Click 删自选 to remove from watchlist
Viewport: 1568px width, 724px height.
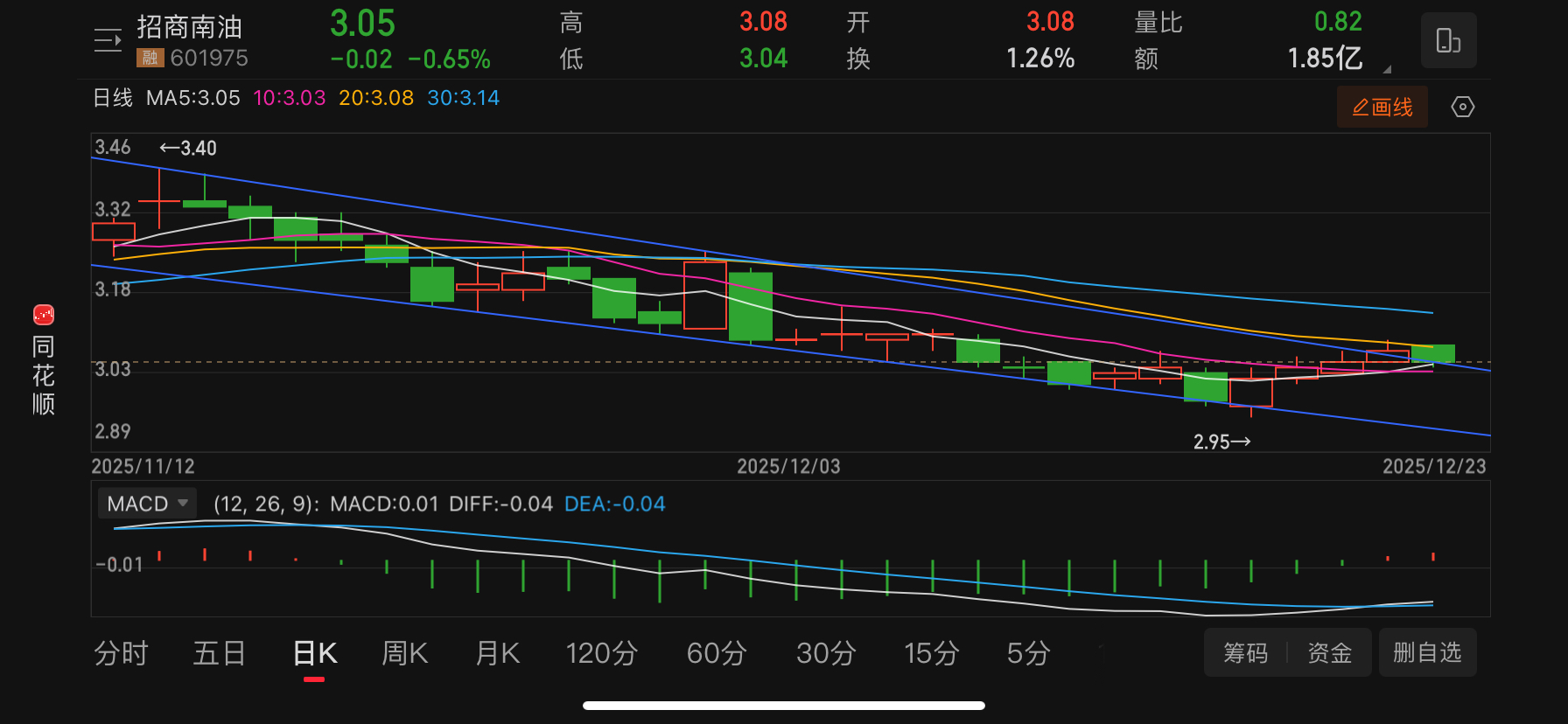pyautogui.click(x=1427, y=652)
